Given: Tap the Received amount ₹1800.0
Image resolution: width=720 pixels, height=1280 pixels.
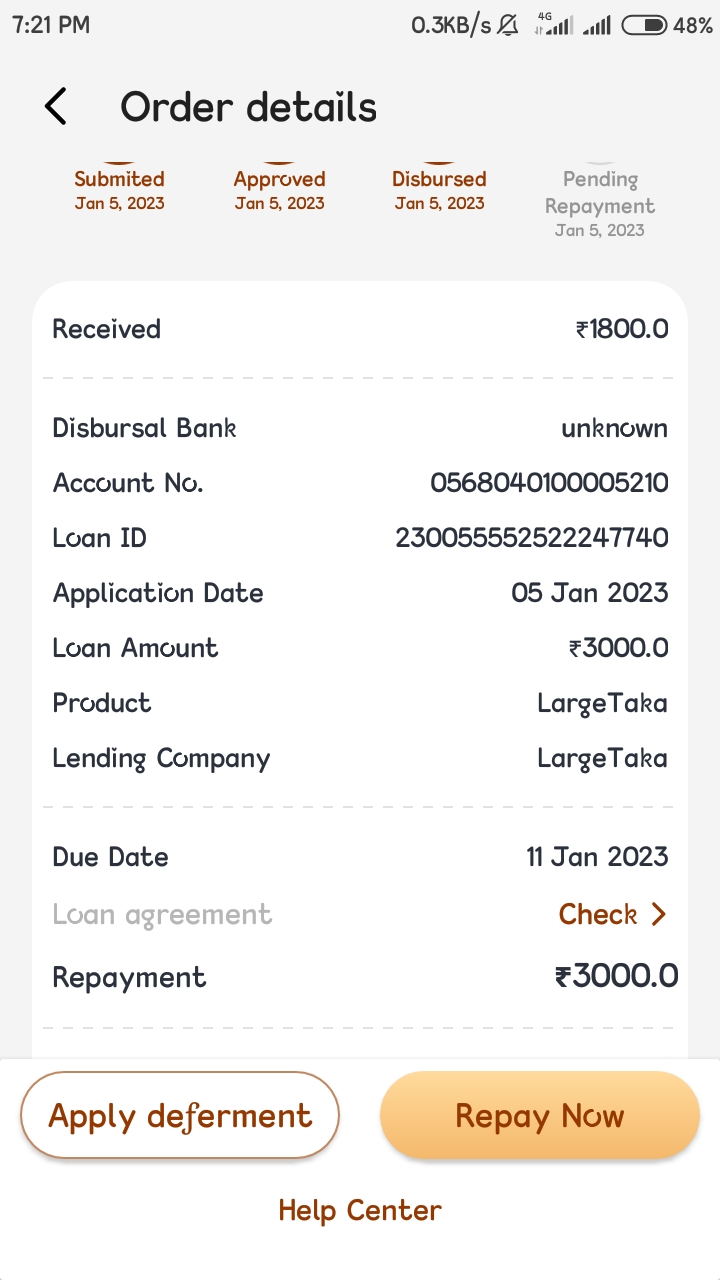Looking at the screenshot, I should click(x=622, y=329).
